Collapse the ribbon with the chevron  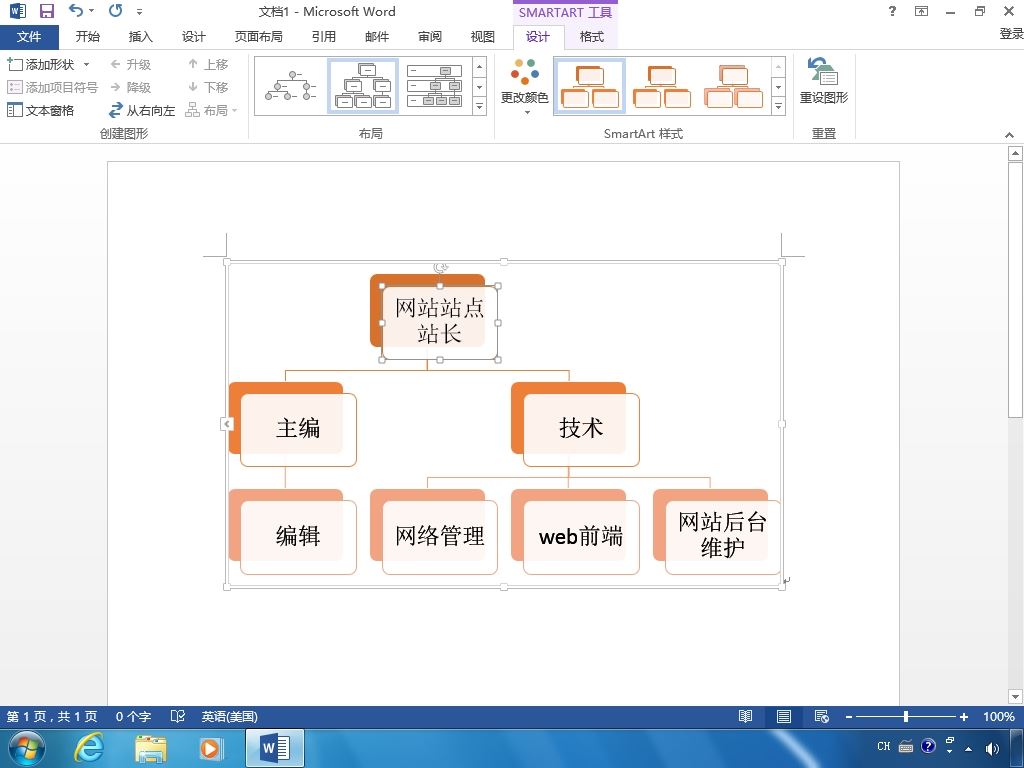click(x=1010, y=135)
